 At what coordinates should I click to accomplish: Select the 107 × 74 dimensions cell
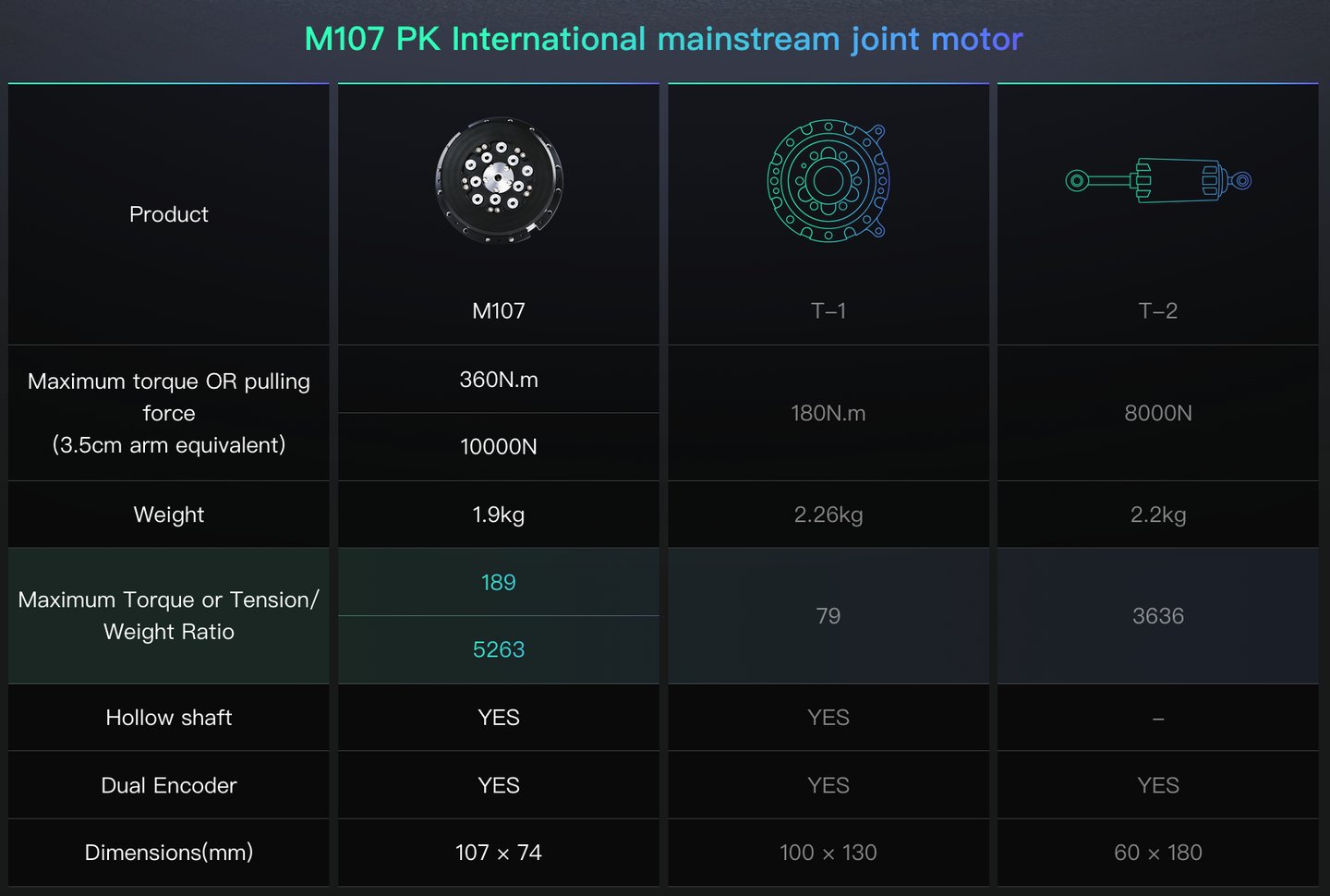(499, 853)
